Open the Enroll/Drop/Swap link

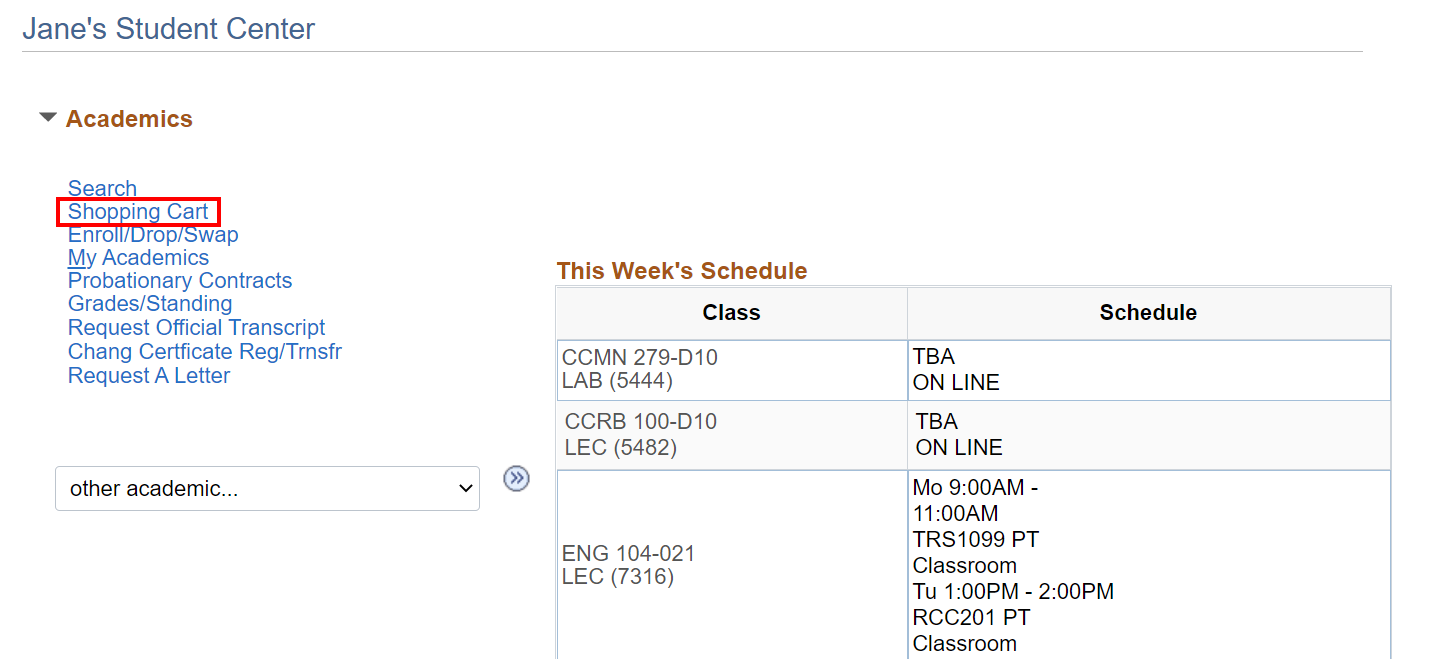(x=153, y=235)
